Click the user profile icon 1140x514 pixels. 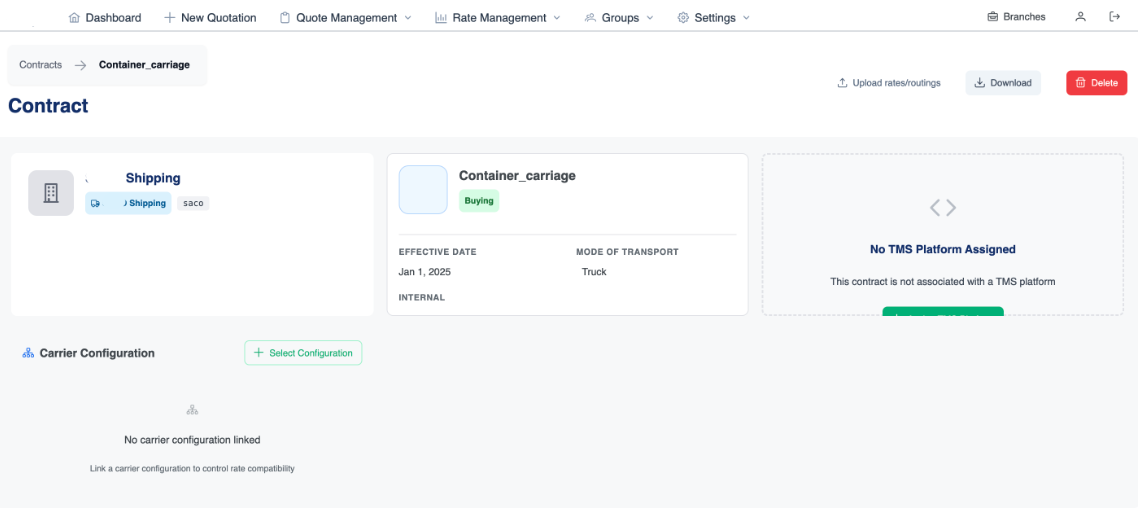[x=1080, y=17]
